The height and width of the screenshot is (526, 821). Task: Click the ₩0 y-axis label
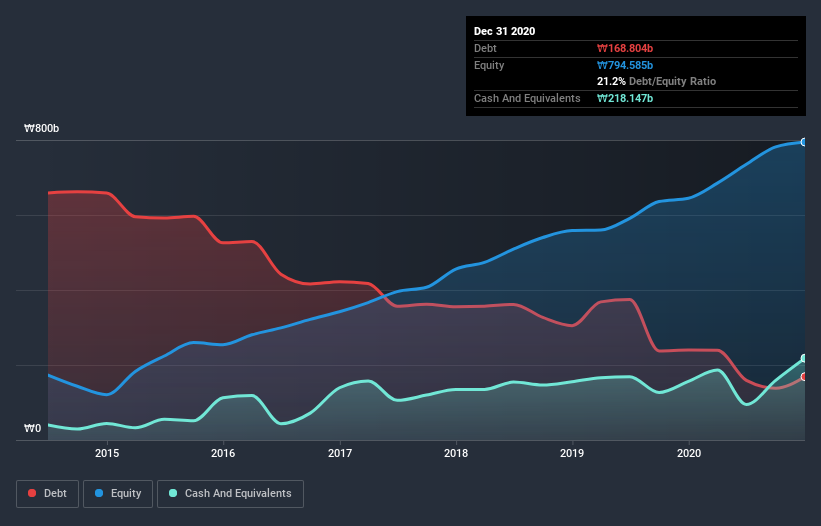32,429
